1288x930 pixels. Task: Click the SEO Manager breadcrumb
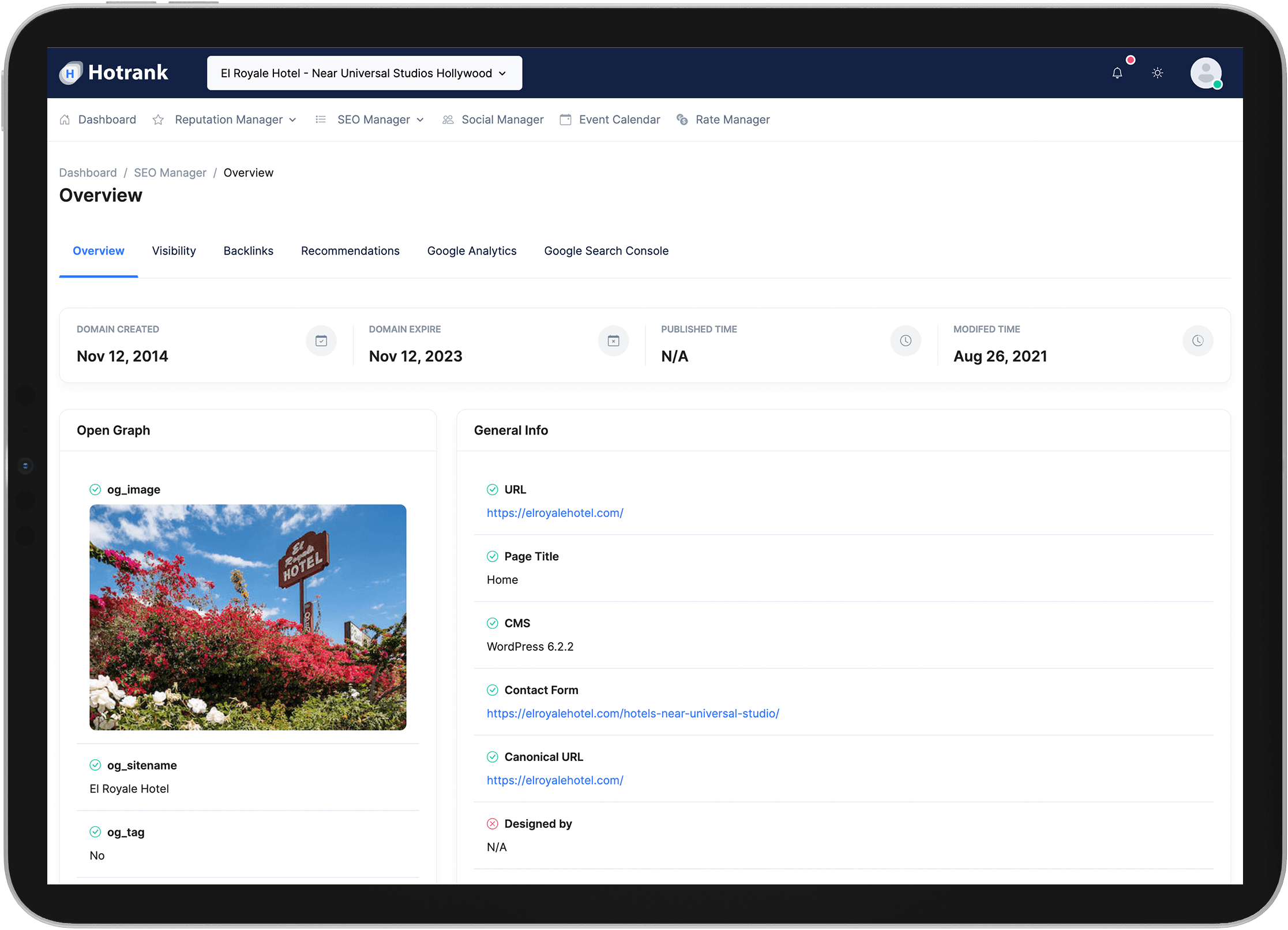(170, 173)
